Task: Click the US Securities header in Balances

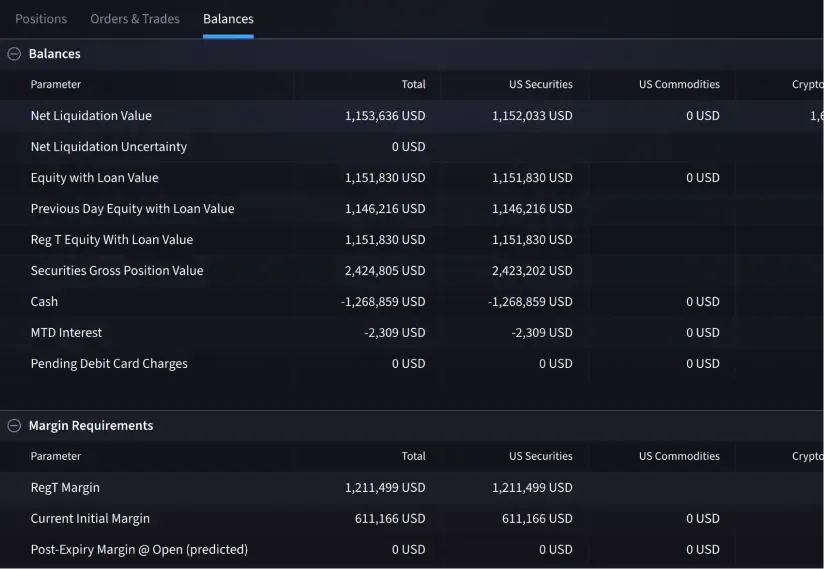Action: click(x=540, y=85)
